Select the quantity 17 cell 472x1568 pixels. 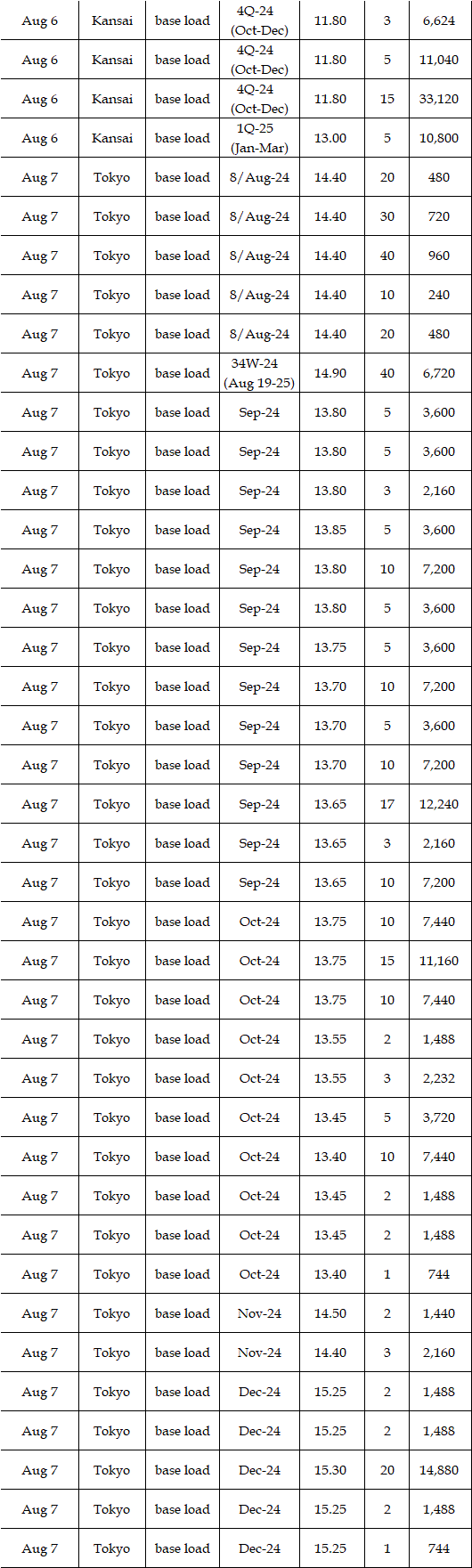[387, 804]
